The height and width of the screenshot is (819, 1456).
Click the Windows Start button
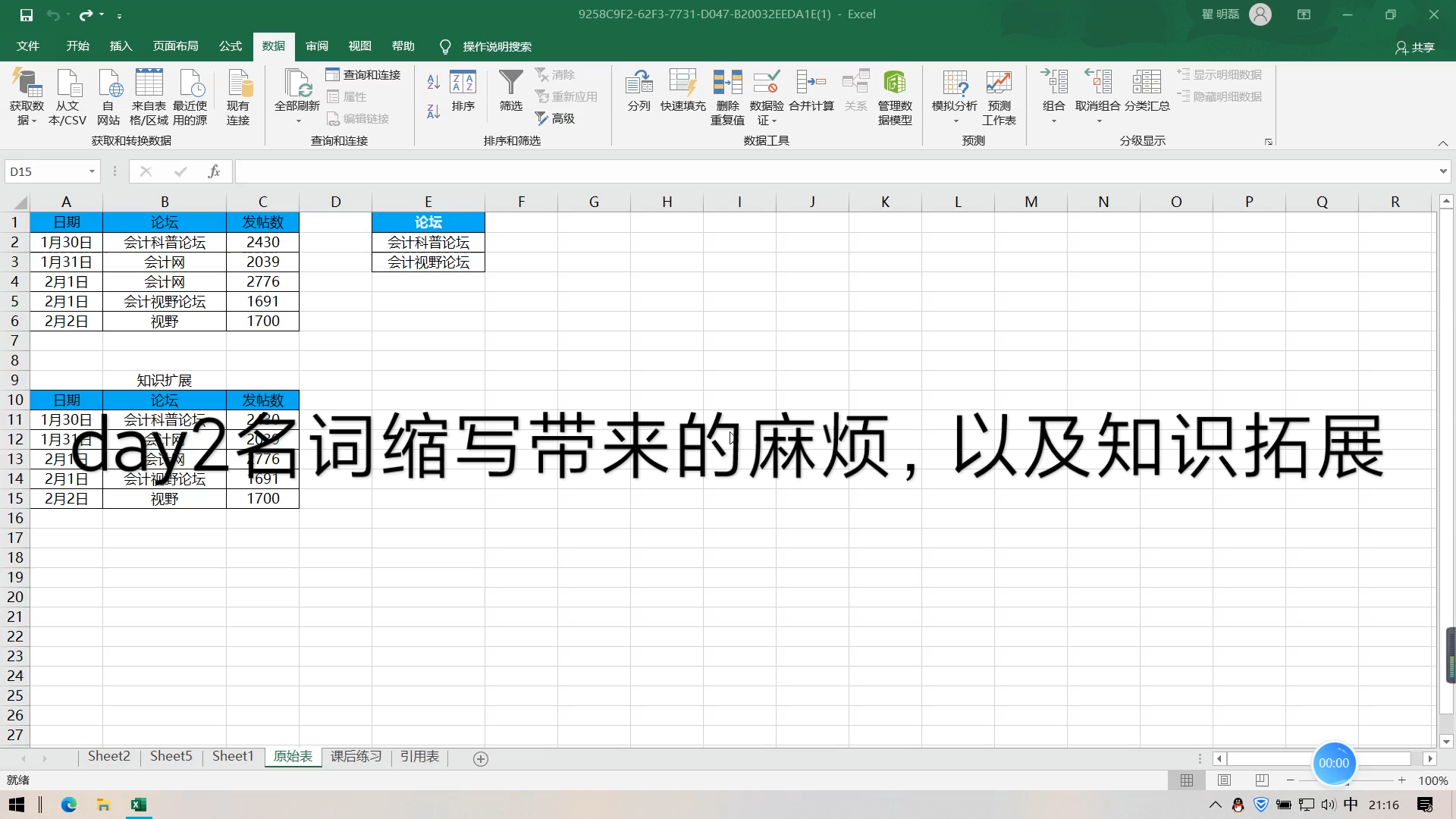(17, 805)
